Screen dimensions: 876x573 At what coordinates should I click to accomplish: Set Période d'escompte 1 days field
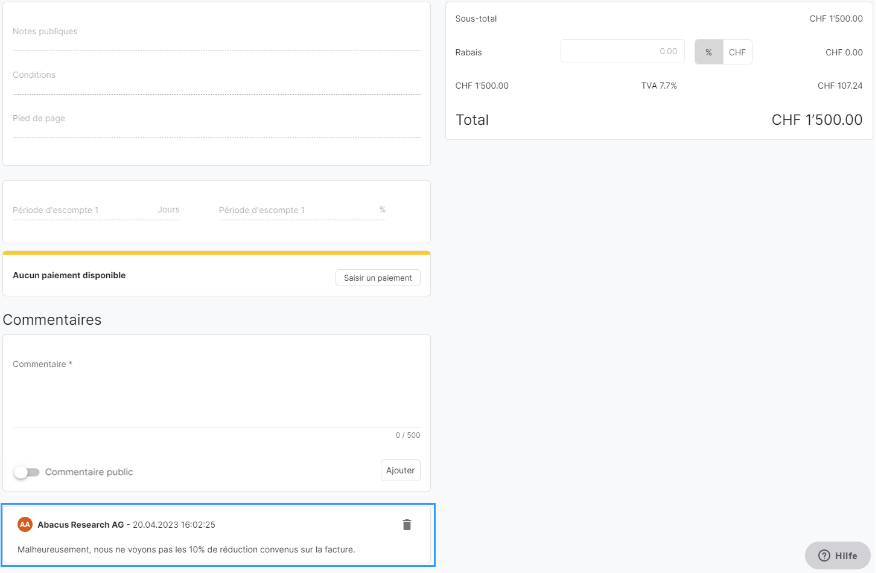pyautogui.click(x=96, y=210)
